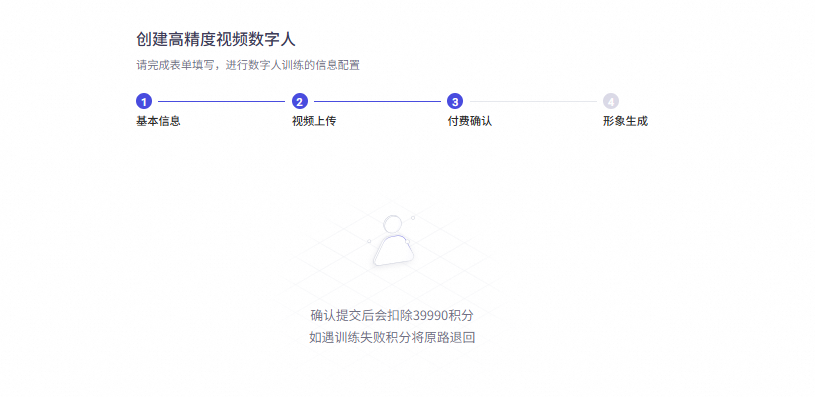Viewport: 815px width, 397px height.
Task: Click the heading 创建高精度视频数字人
Action: [x=216, y=39]
